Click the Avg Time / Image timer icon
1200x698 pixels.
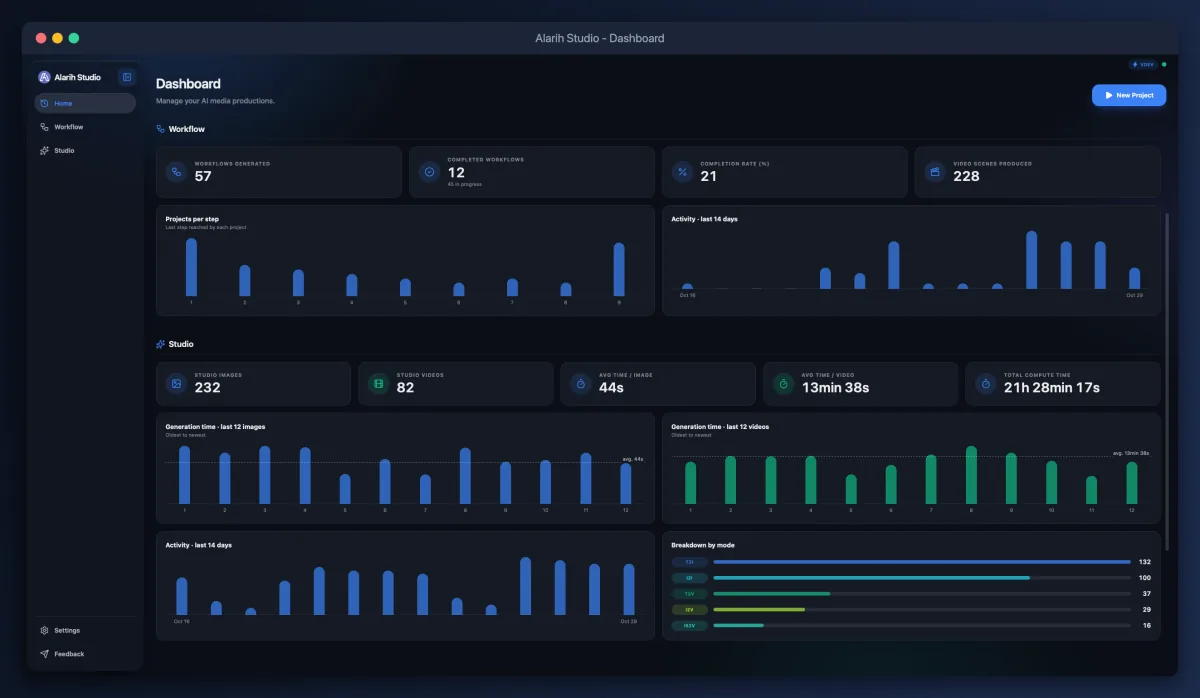[x=580, y=383]
